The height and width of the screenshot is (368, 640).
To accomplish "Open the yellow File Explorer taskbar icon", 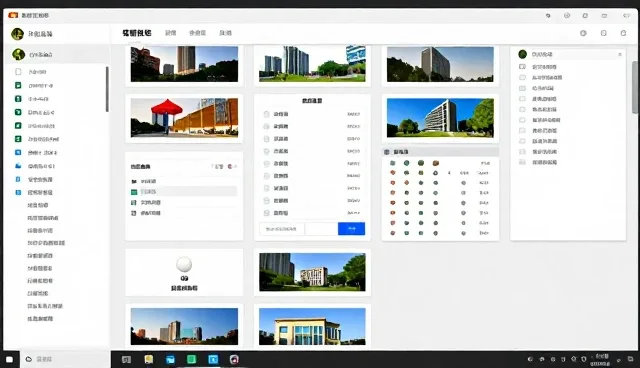I will point(149,359).
